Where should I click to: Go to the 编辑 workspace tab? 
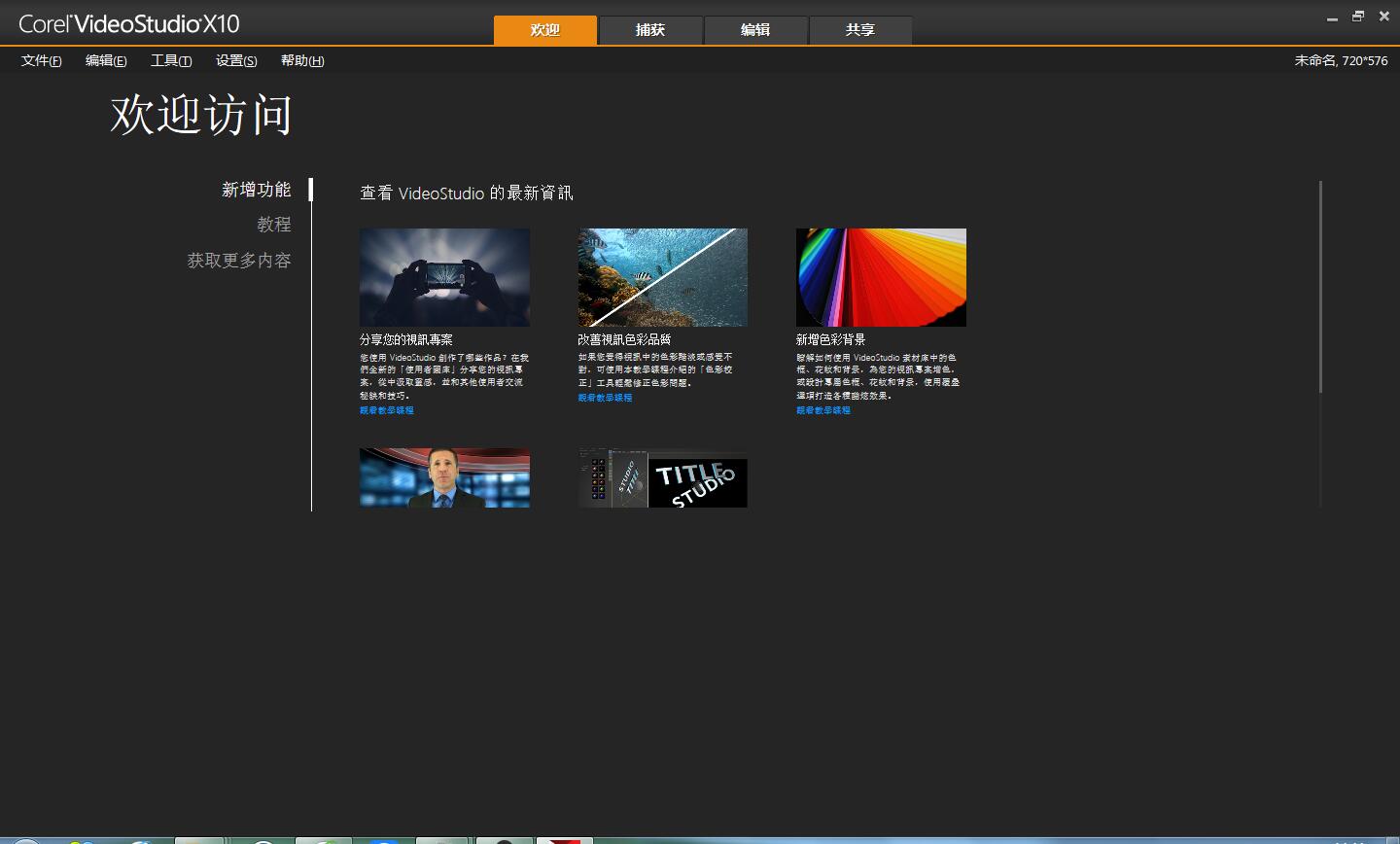point(755,30)
